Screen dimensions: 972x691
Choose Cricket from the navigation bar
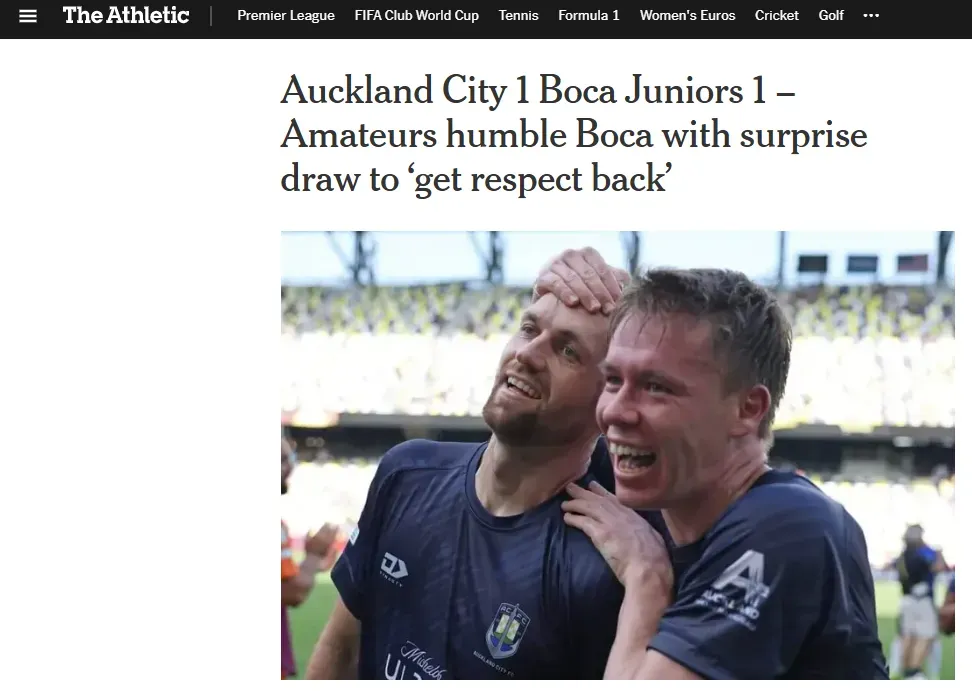(777, 15)
